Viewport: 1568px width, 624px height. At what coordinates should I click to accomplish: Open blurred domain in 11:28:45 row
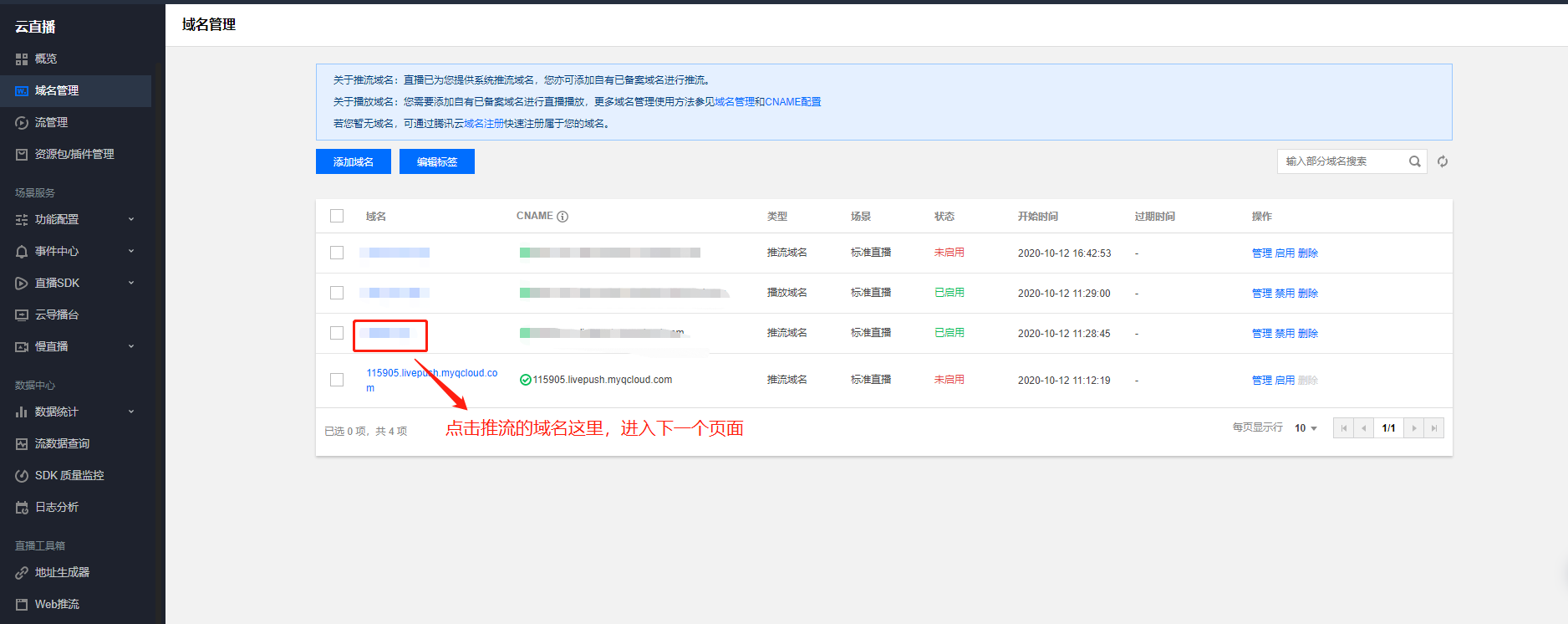(x=385, y=333)
